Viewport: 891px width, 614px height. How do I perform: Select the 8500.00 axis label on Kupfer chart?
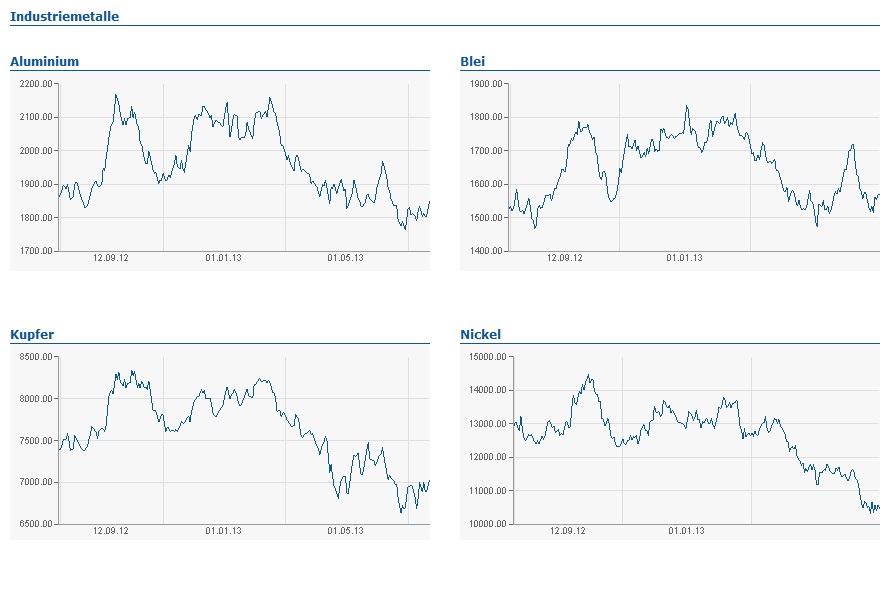point(36,357)
